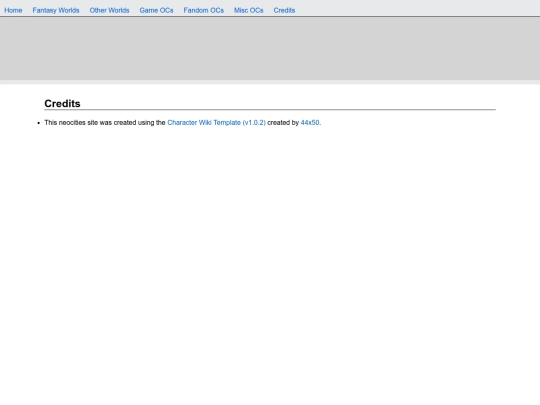Open Misc OCs navigation link
Screen dimensions: 540x405
[x=249, y=10]
